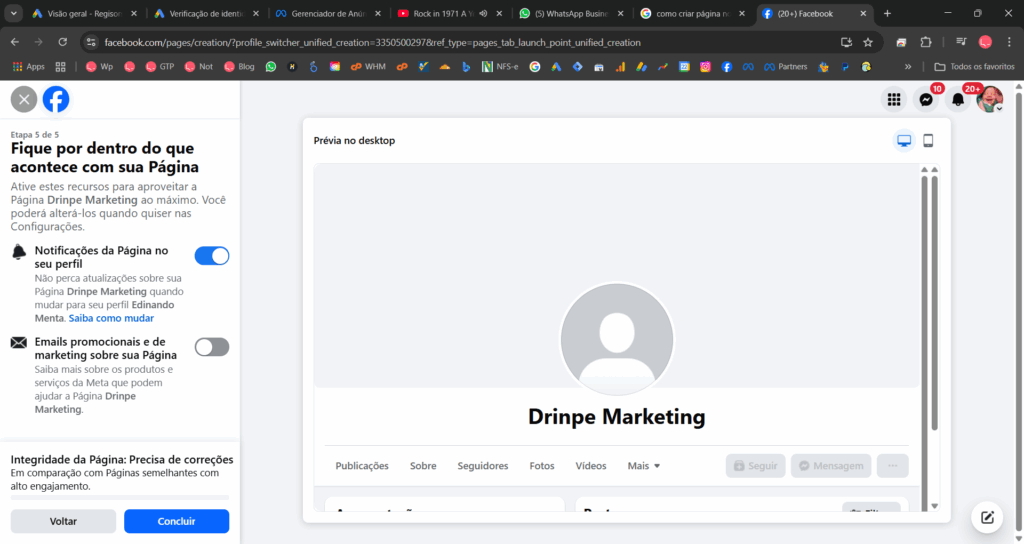Screen dimensions: 1024x544
Task: Select Seguidores tab in preview
Action: 483,466
